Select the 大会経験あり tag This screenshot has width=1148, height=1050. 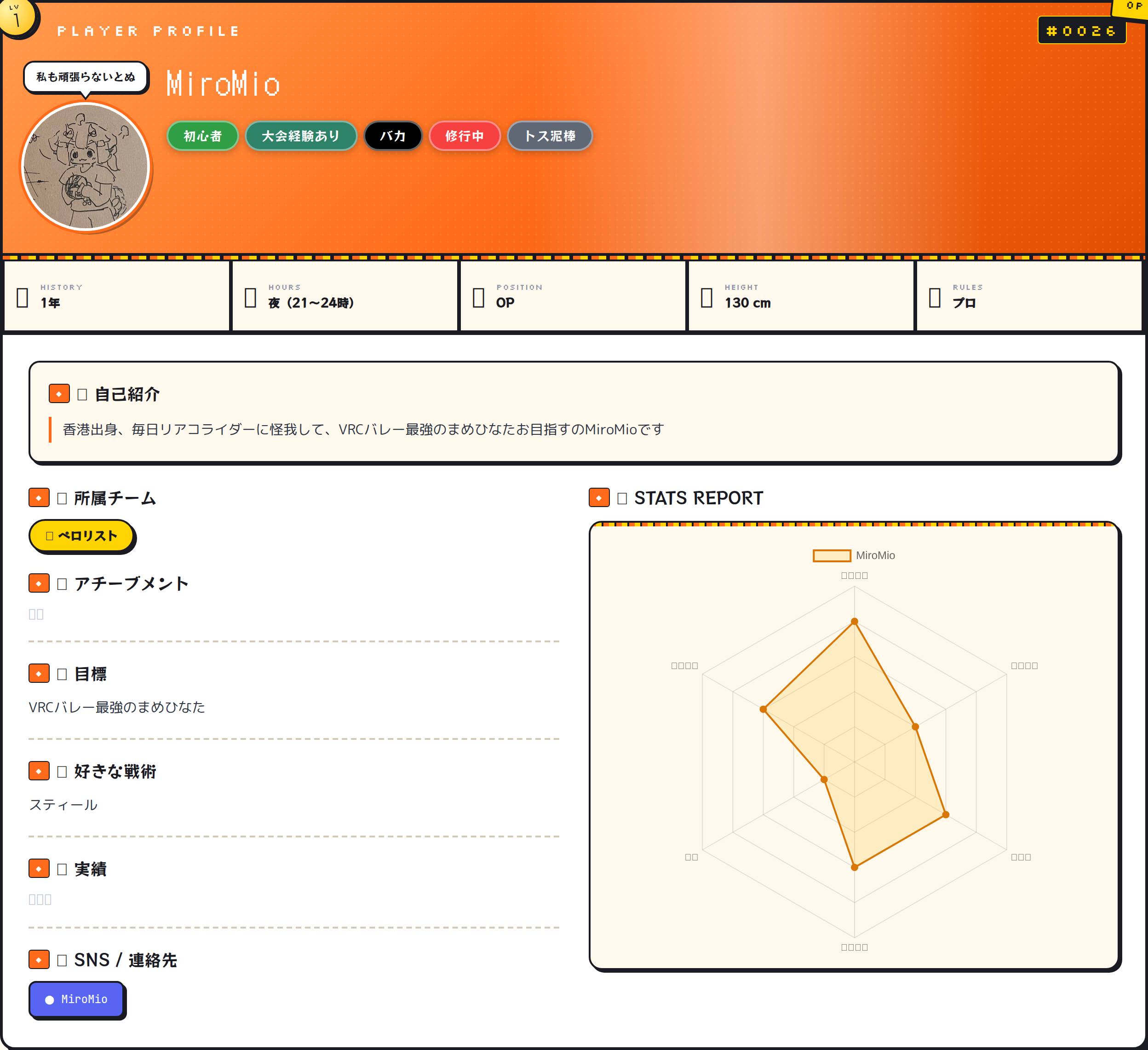(x=301, y=136)
